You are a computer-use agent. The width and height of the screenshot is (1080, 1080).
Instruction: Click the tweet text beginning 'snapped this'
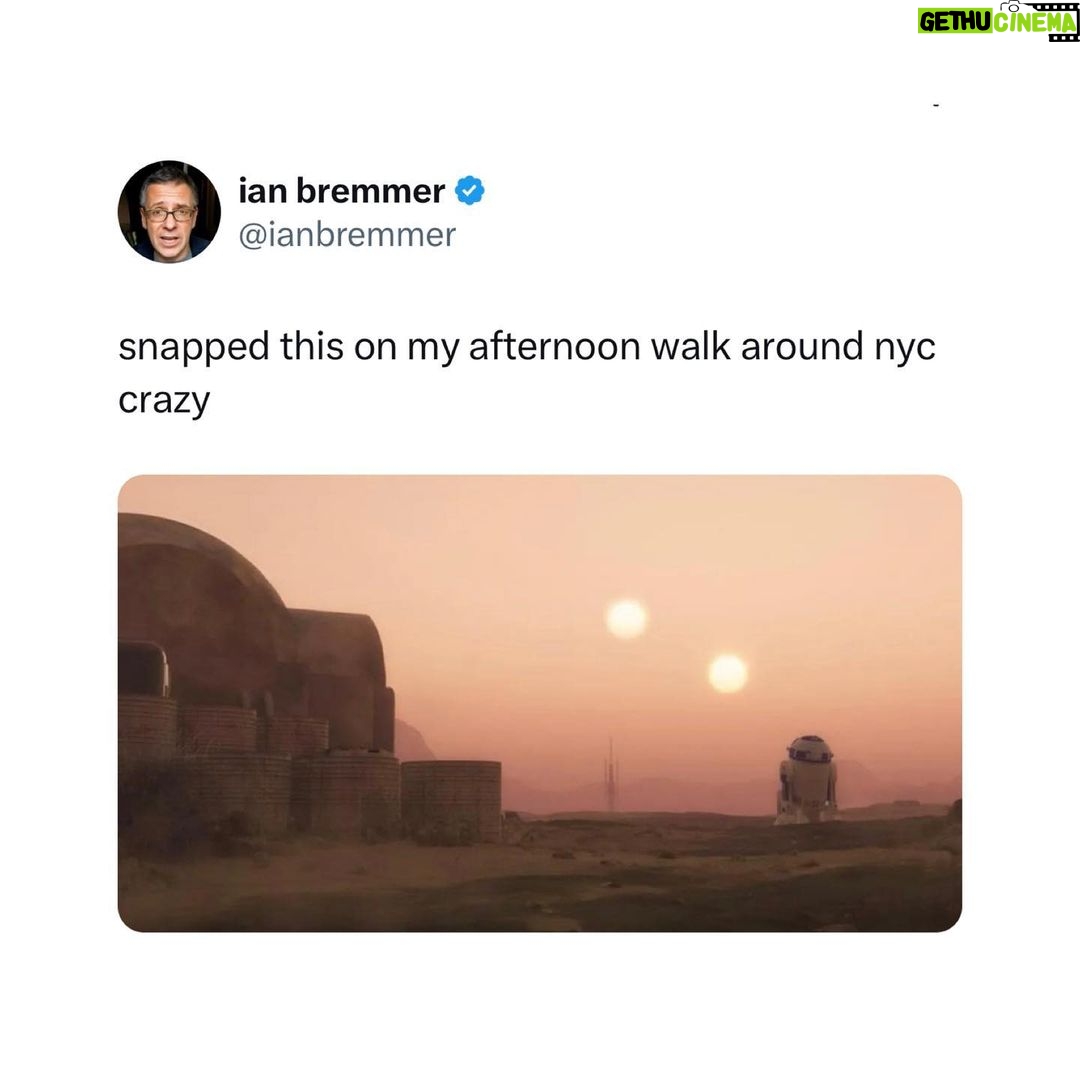click(x=527, y=373)
